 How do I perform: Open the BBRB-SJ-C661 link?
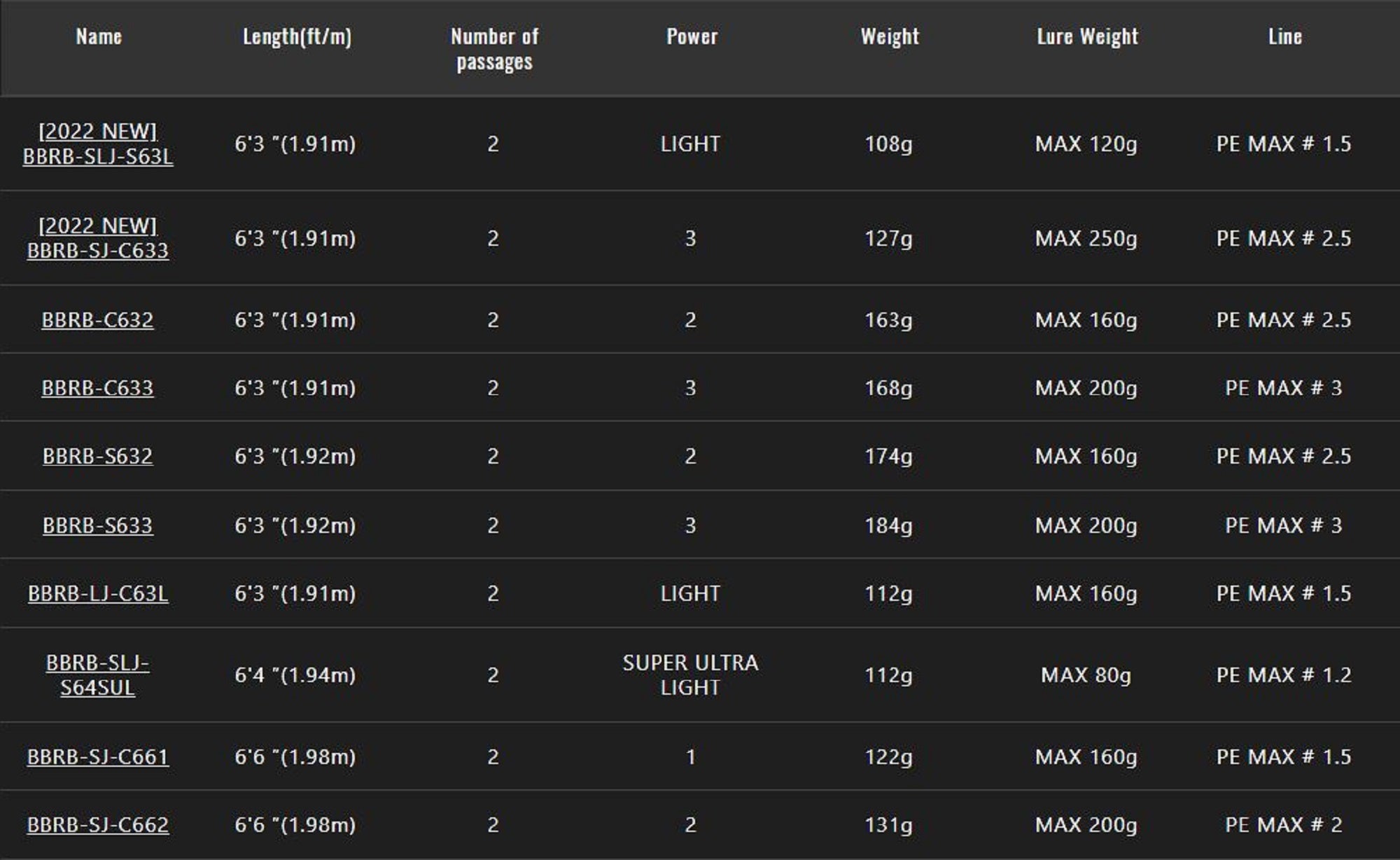(98, 757)
